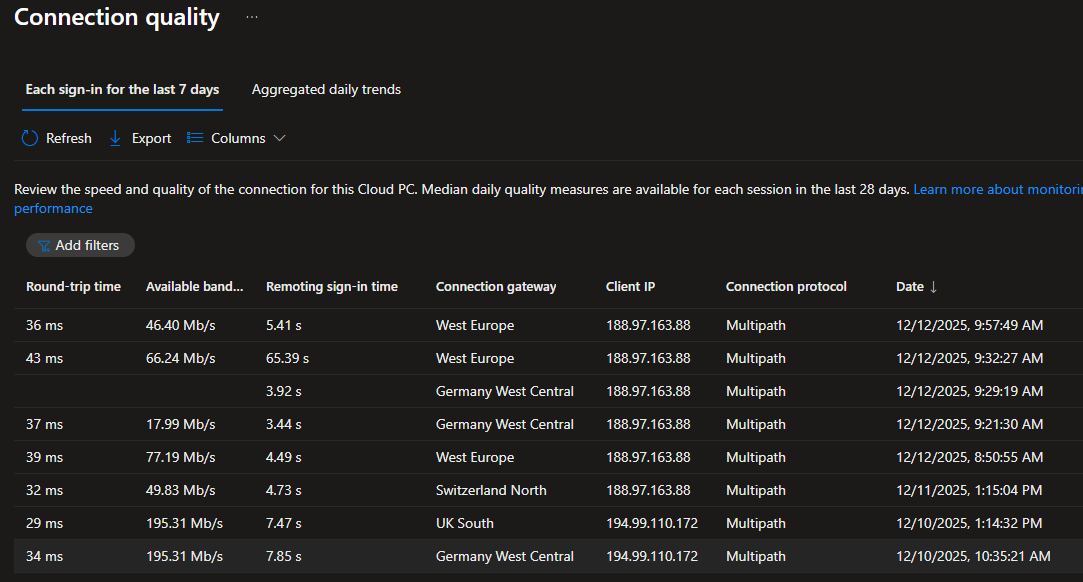Screen dimensions: 1083x582
Task: Click the Connection protocol column header
Action: 786,287
